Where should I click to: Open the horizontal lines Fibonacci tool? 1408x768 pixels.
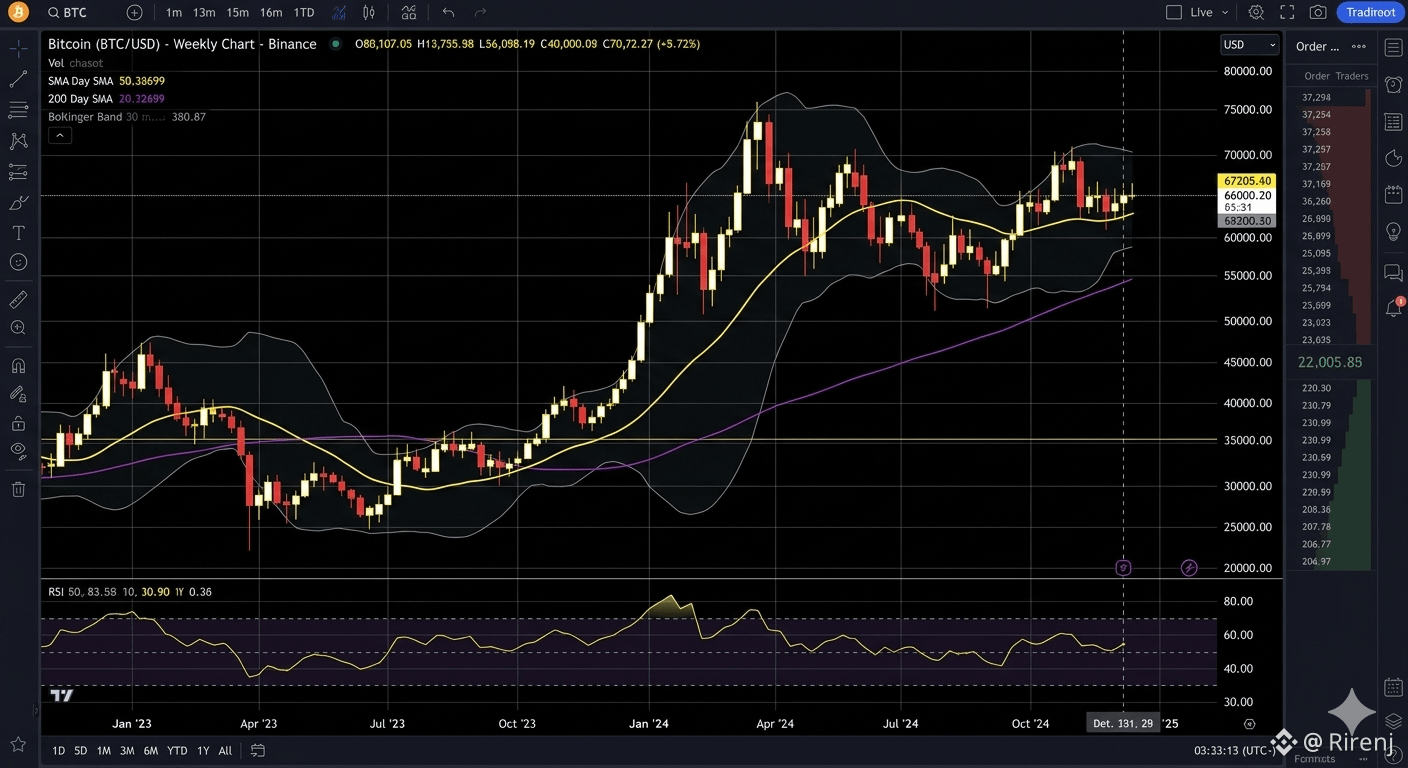pyautogui.click(x=18, y=109)
